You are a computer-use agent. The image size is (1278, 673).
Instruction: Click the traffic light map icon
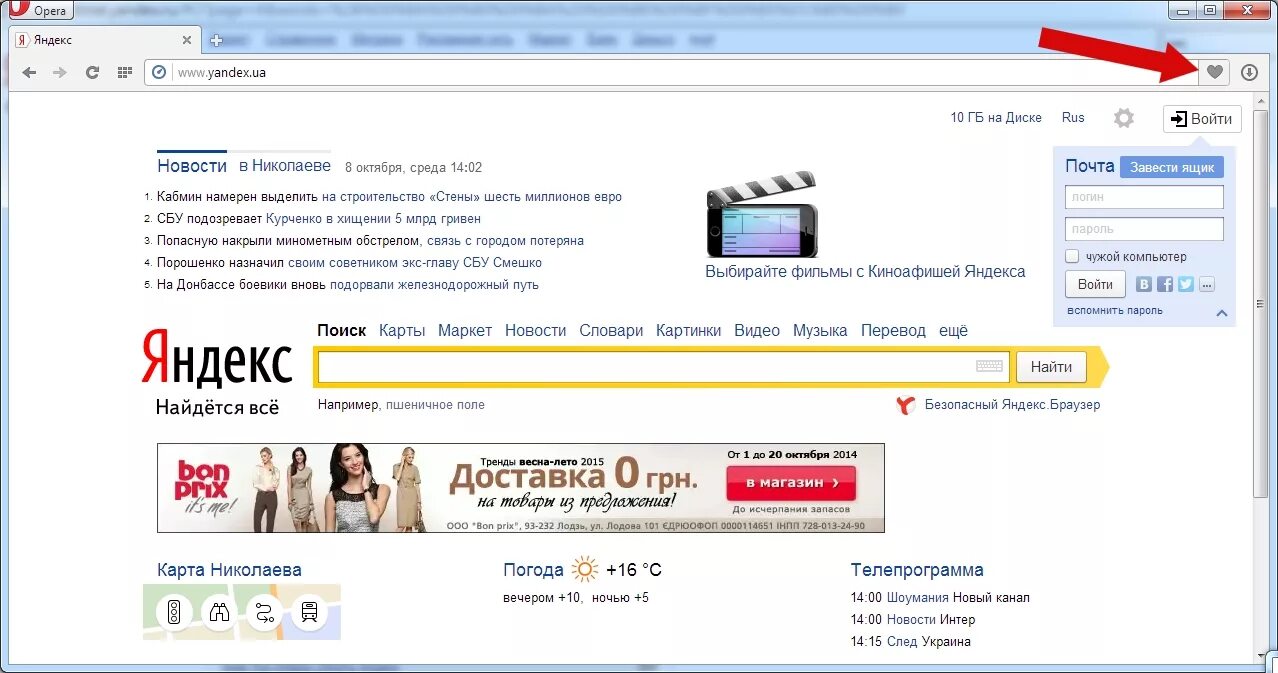click(x=173, y=612)
